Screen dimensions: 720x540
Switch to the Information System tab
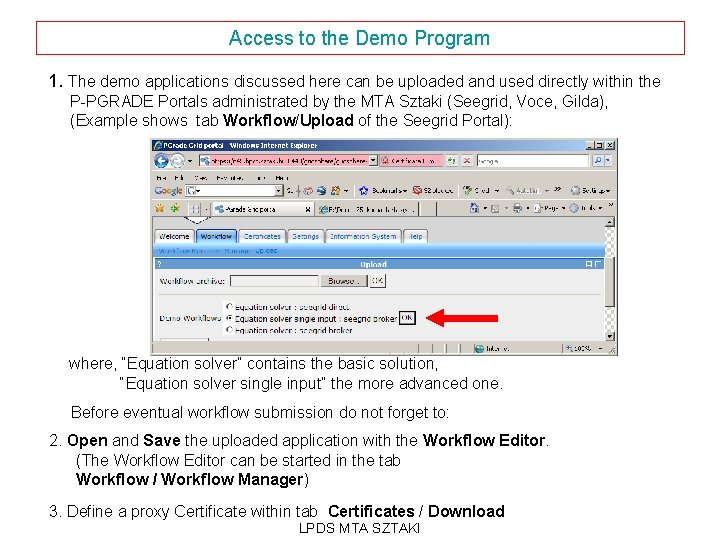(363, 236)
